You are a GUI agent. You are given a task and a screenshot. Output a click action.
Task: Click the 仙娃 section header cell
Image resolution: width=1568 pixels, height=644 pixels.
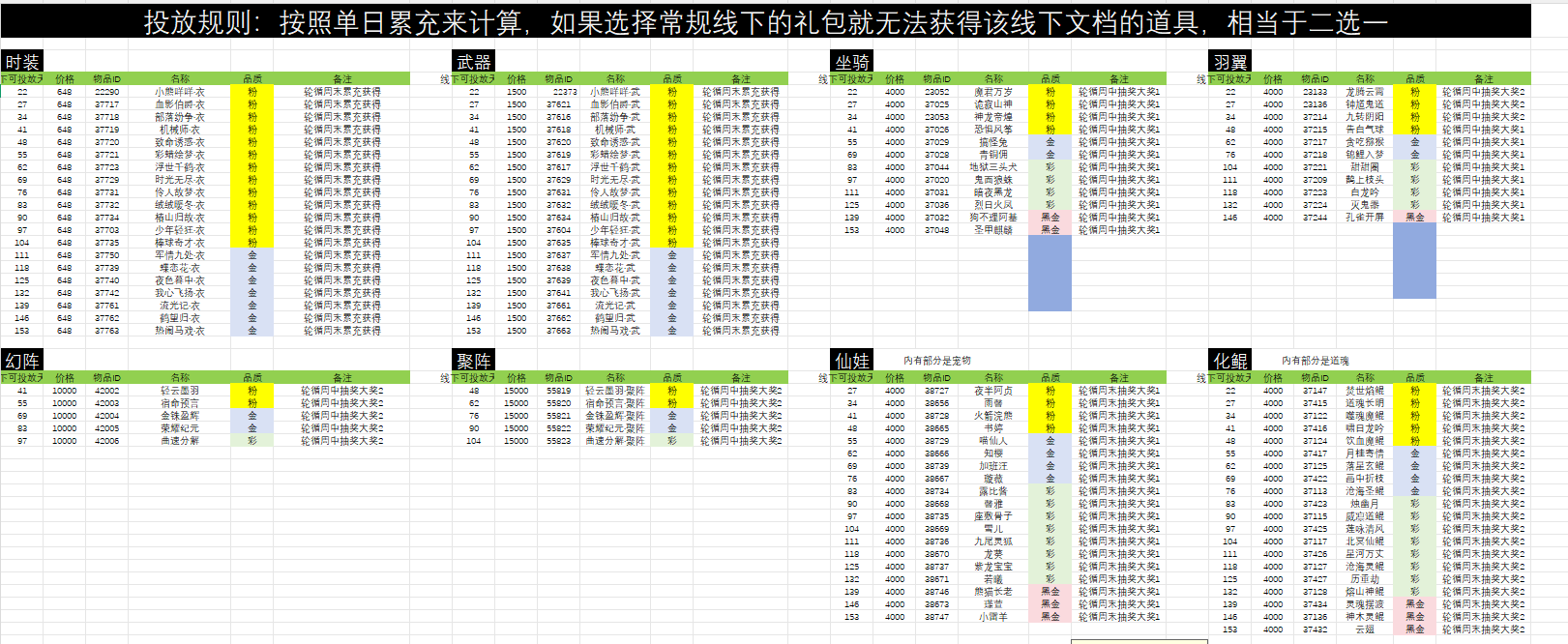(x=852, y=361)
